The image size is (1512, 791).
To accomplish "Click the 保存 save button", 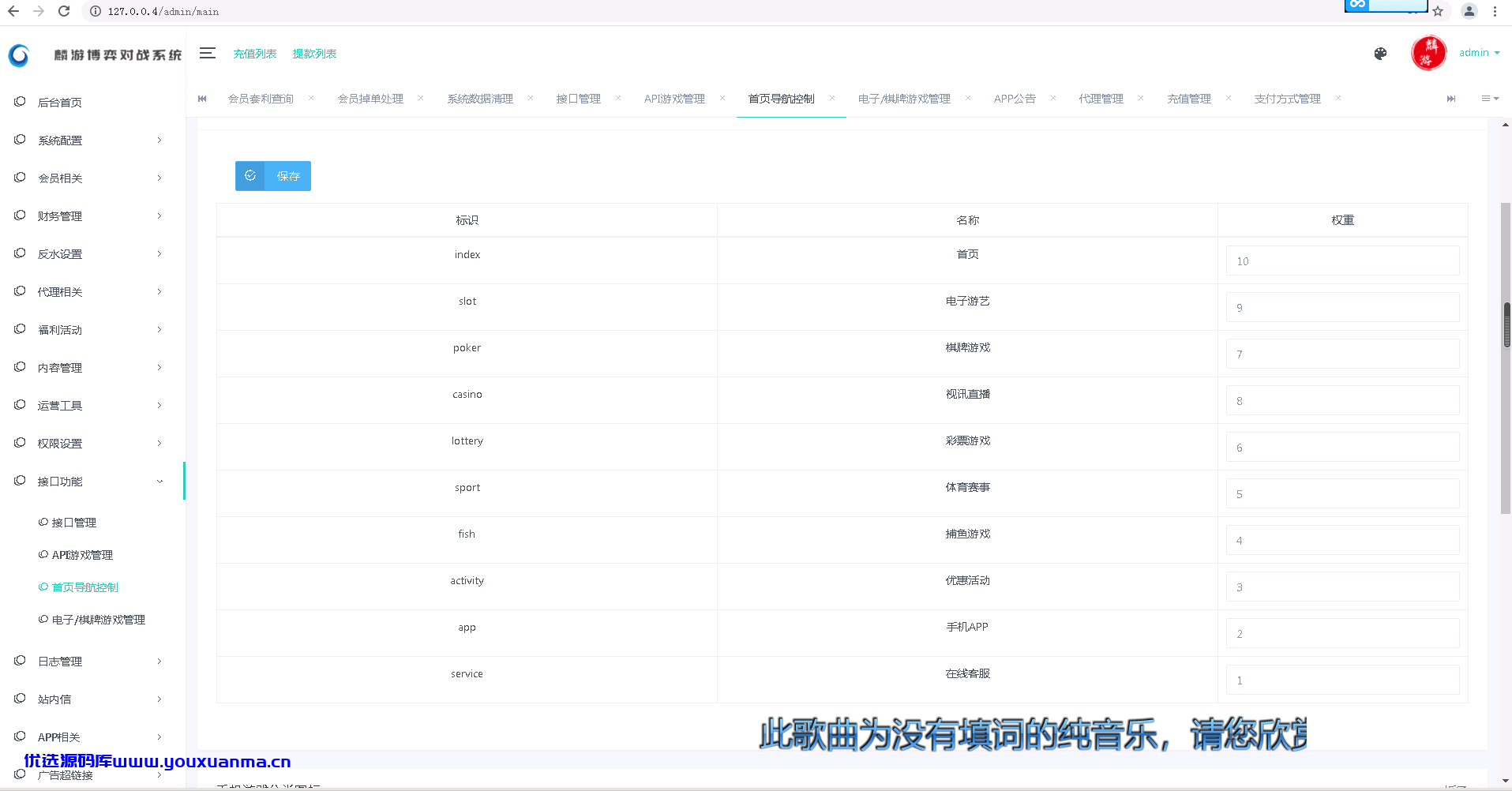I will (273, 176).
